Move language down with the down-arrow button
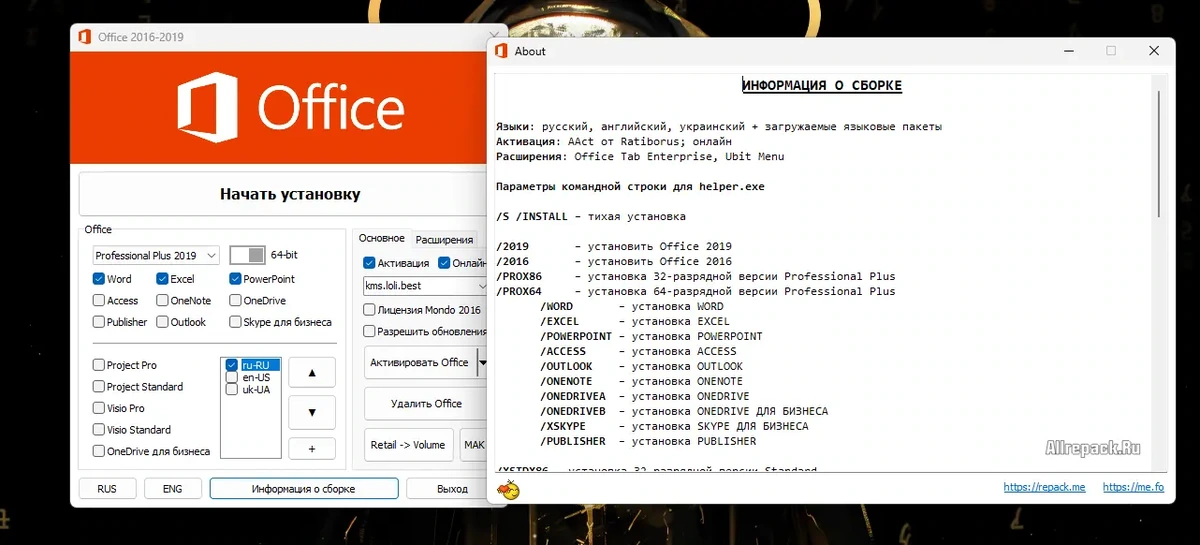 click(312, 412)
